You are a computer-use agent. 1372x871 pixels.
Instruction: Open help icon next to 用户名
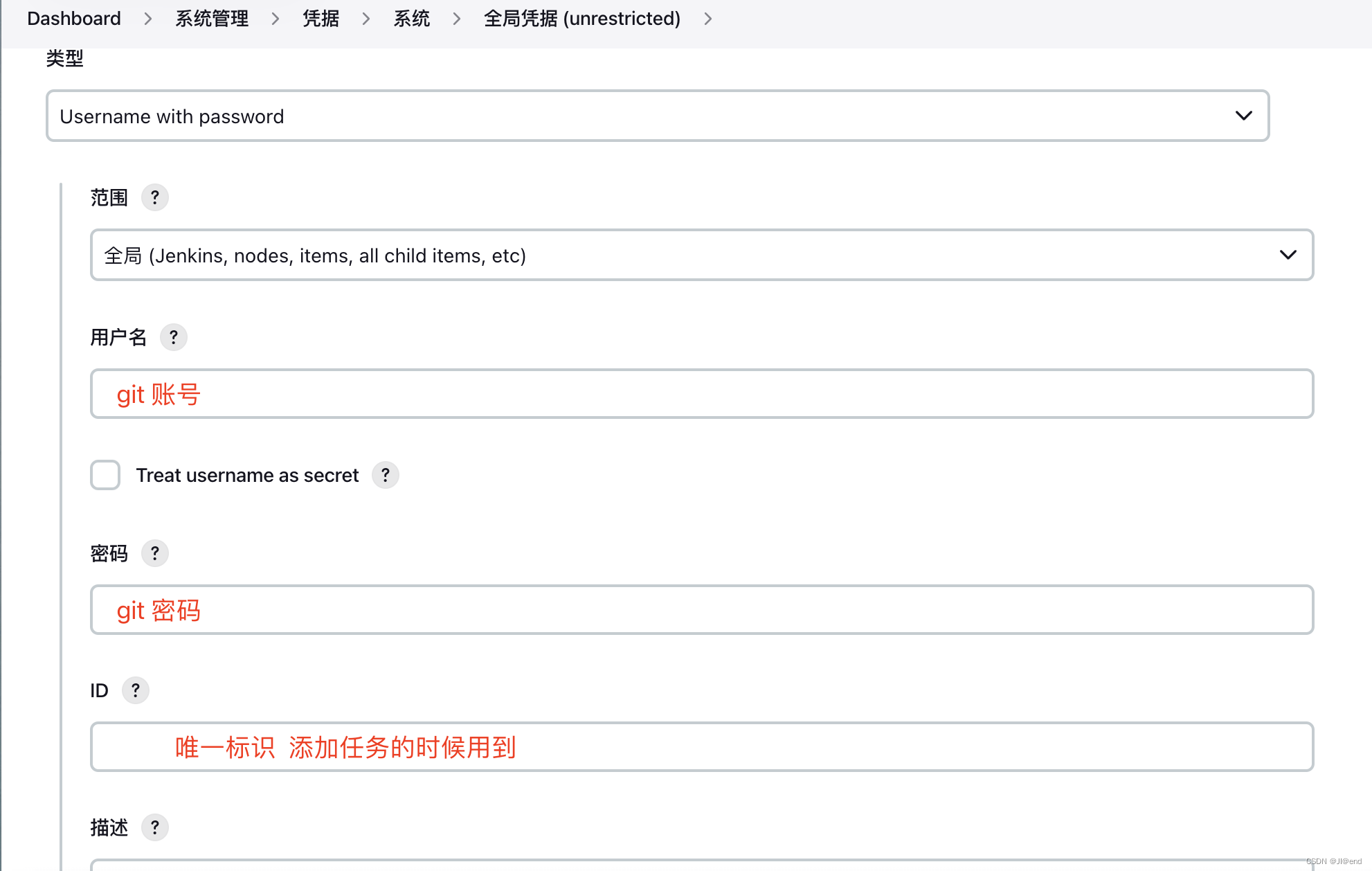(x=174, y=337)
